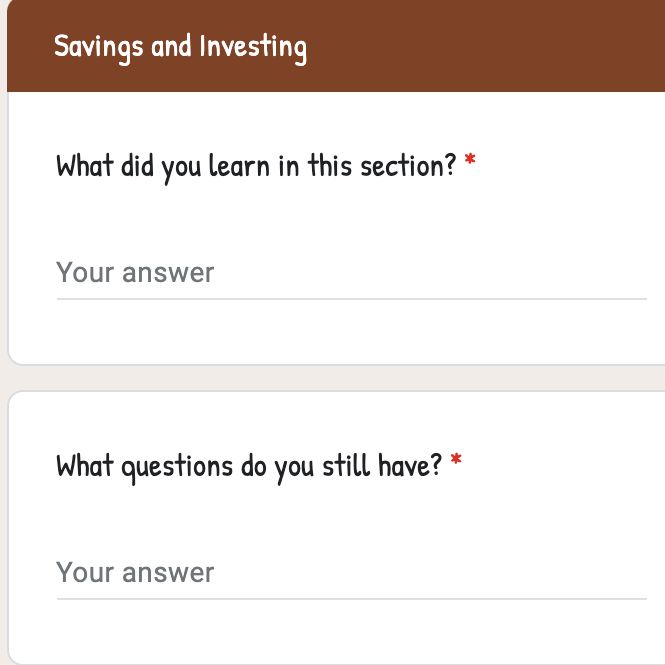Screen dimensions: 665x665
Task: Focus the answer field under 'What did you learn'
Action: pyautogui.click(x=350, y=273)
